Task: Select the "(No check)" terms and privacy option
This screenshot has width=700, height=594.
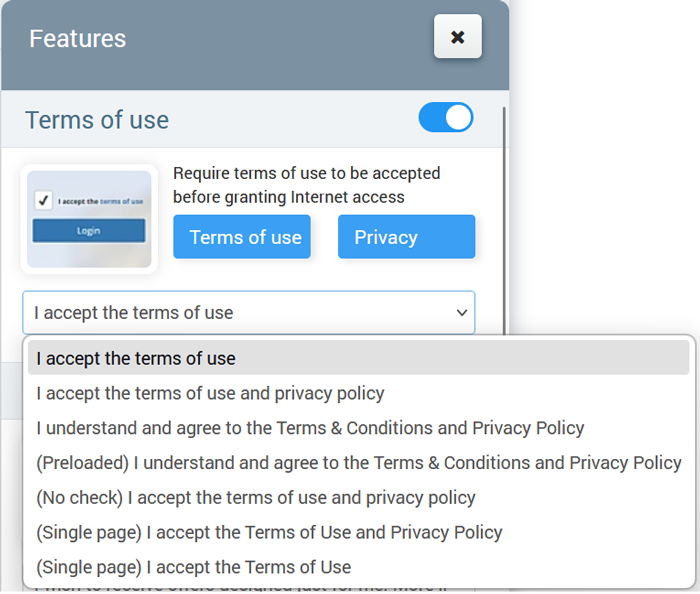Action: (256, 498)
